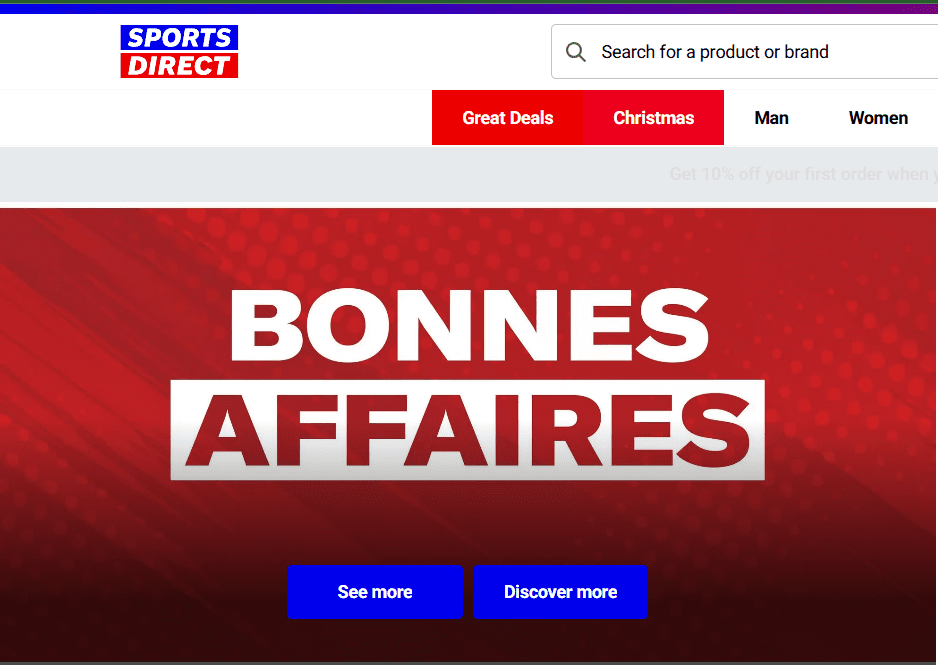Click the search placeholder text
The height and width of the screenshot is (665, 938).
(715, 52)
